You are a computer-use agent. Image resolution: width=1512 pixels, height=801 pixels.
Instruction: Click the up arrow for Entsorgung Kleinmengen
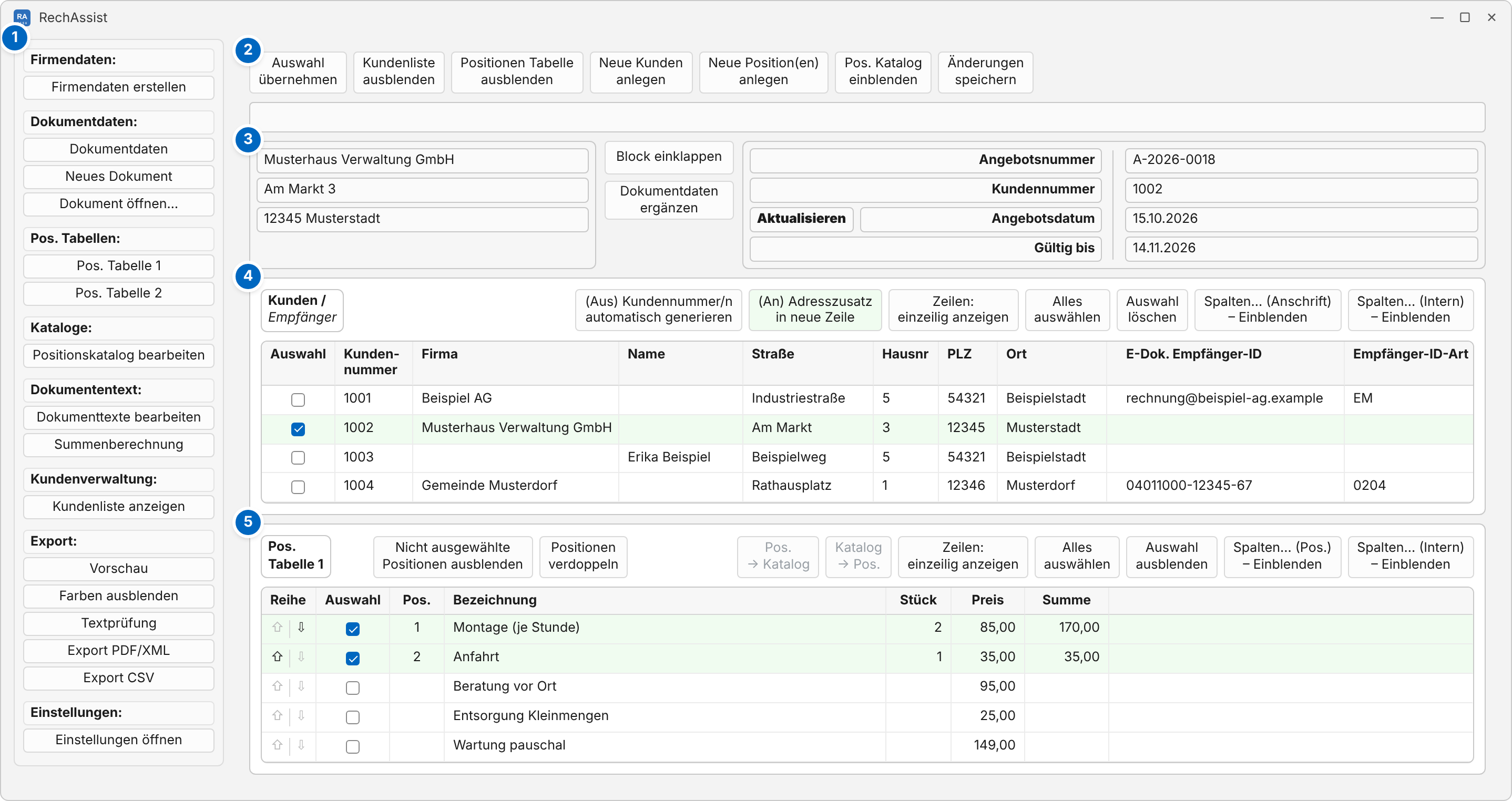278,715
